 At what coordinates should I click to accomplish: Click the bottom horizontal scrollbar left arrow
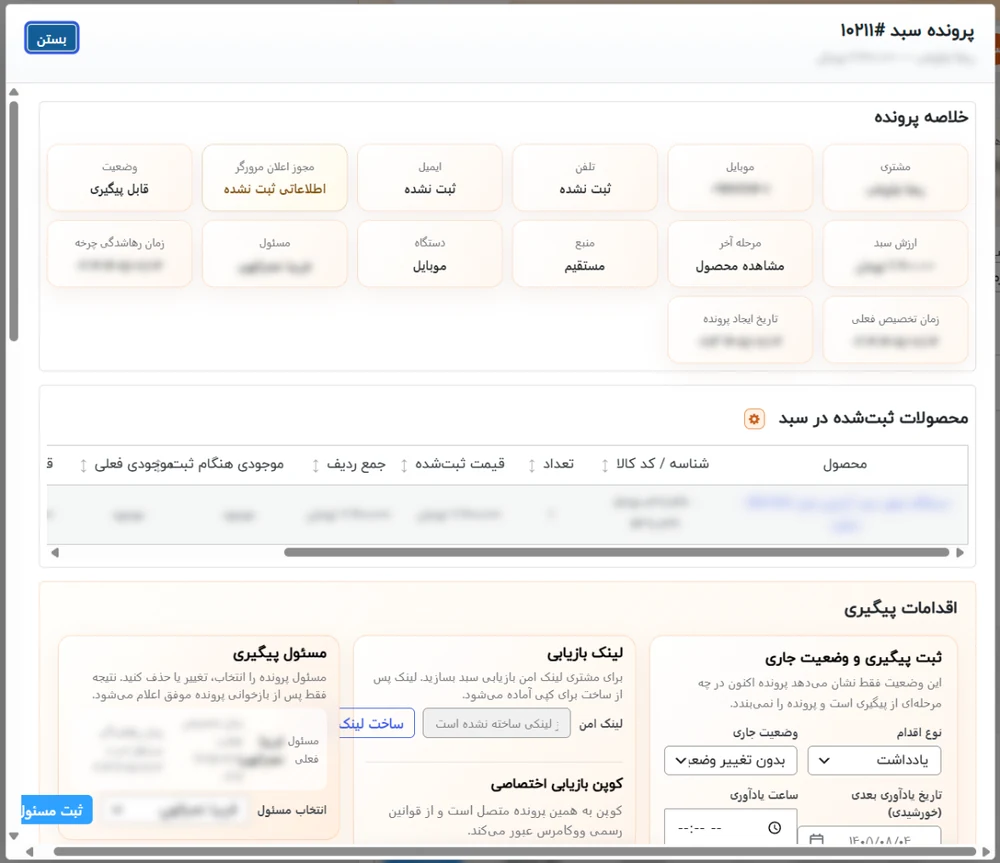click(x=29, y=852)
